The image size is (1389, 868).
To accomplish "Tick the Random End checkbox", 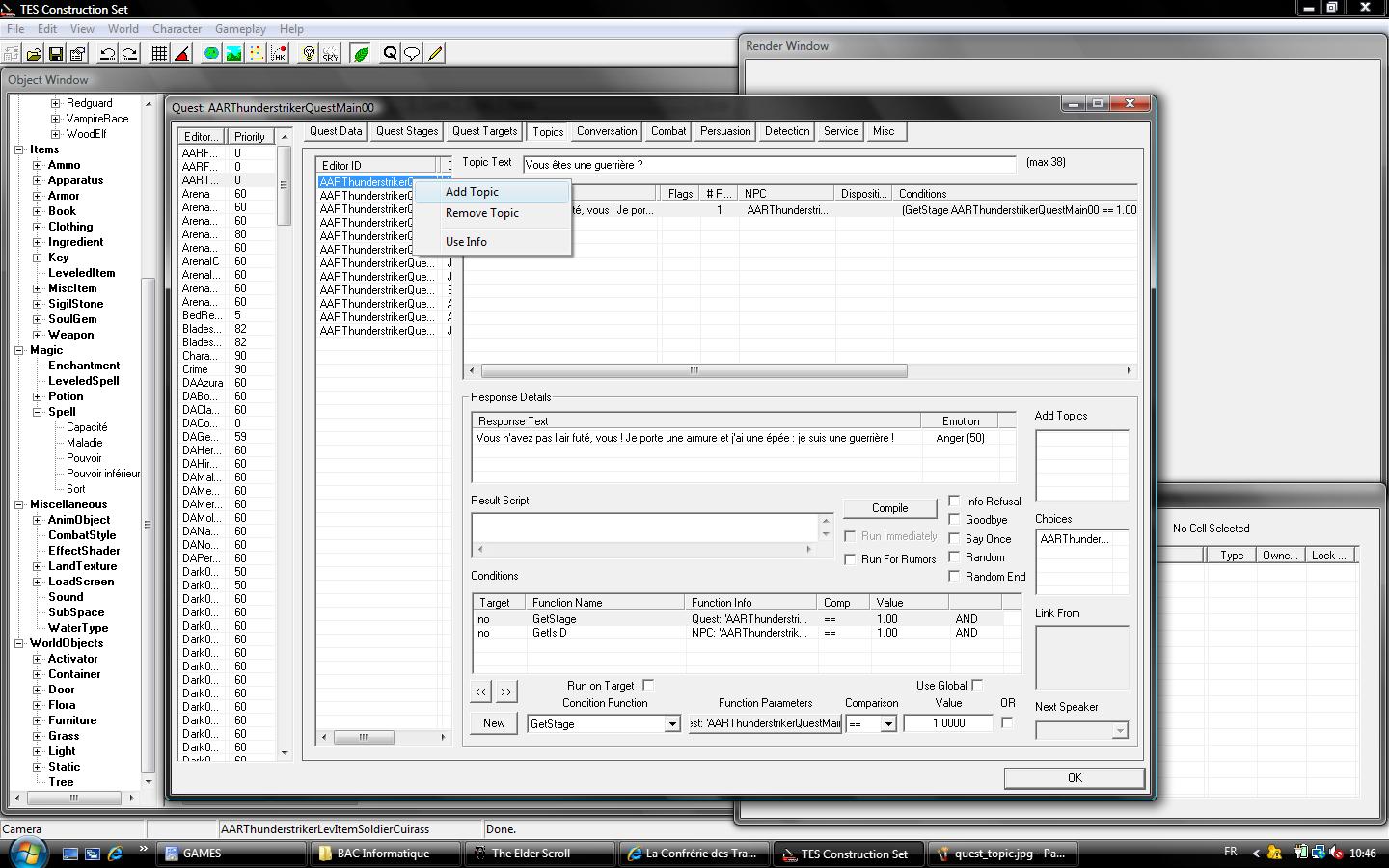I will (x=954, y=576).
